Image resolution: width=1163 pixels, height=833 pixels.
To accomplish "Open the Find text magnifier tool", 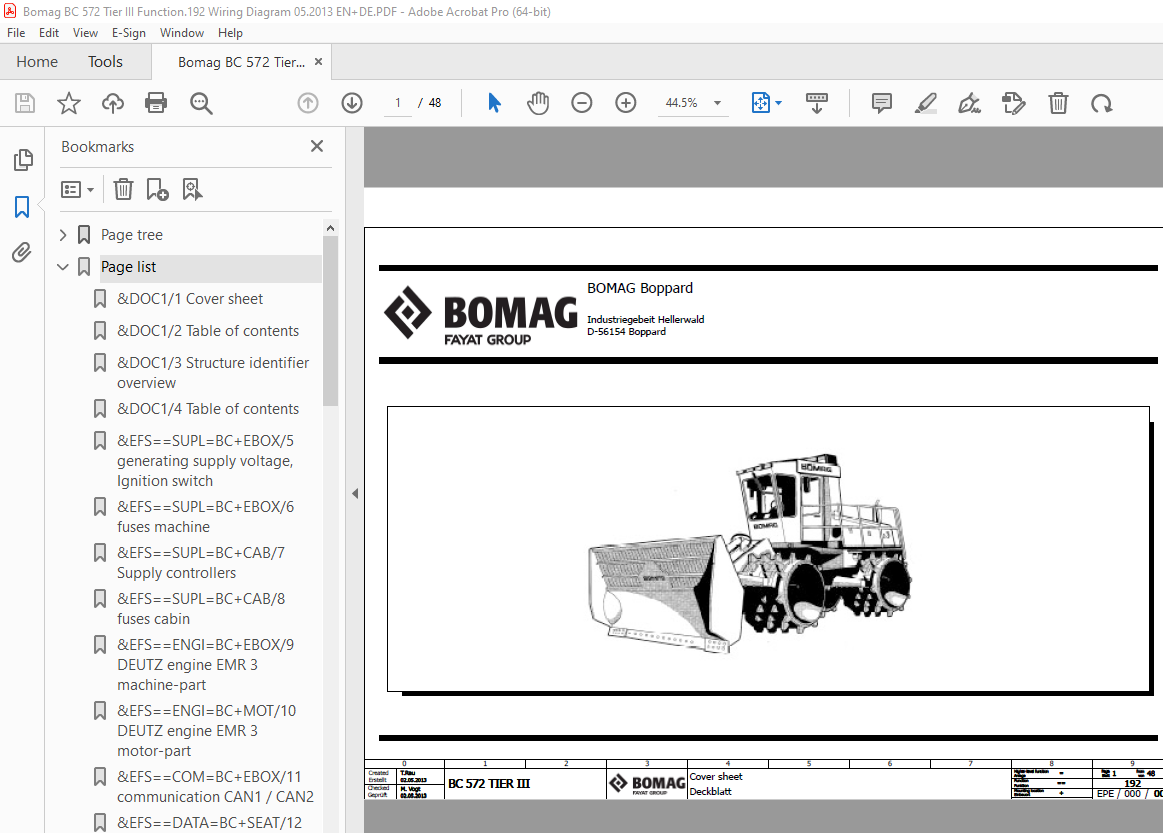I will click(x=201, y=103).
